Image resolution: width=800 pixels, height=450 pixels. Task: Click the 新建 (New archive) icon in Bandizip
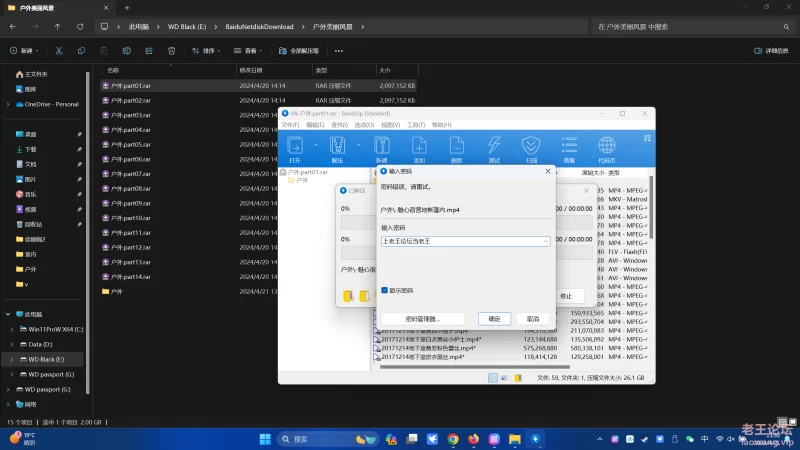[x=381, y=146]
